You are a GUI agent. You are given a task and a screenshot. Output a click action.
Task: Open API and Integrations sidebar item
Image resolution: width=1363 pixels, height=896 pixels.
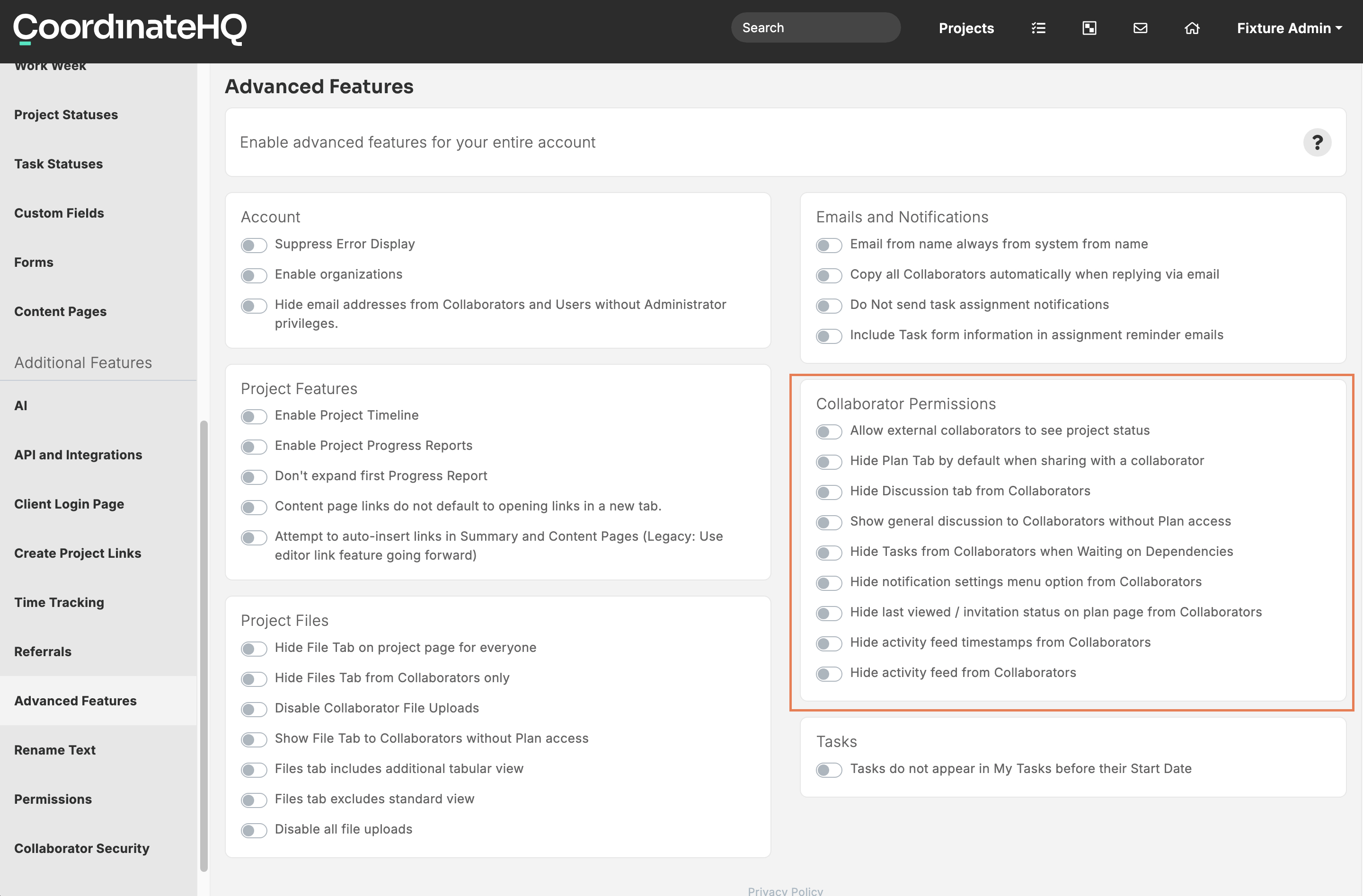79,455
